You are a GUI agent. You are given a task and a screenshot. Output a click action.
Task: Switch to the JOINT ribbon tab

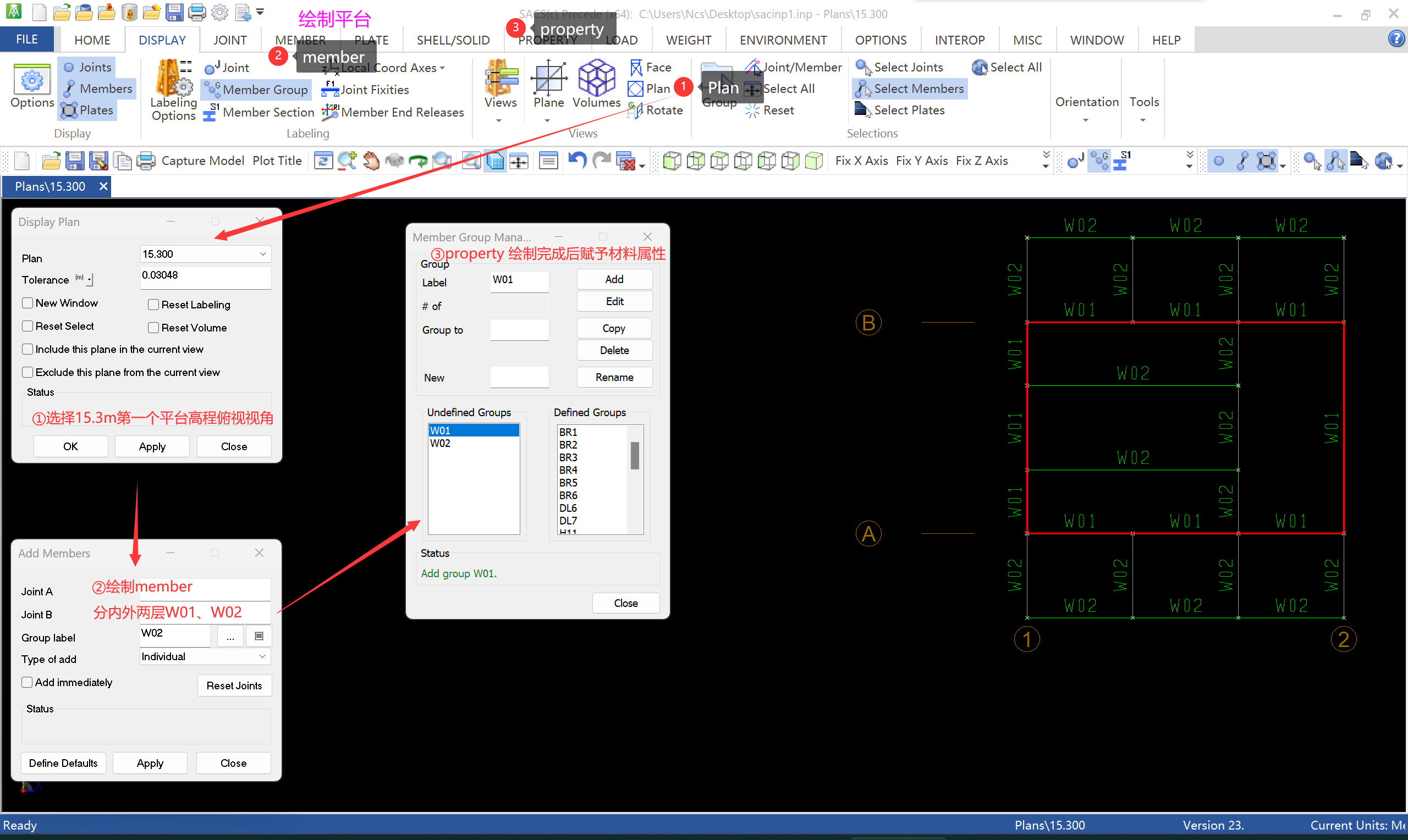230,40
